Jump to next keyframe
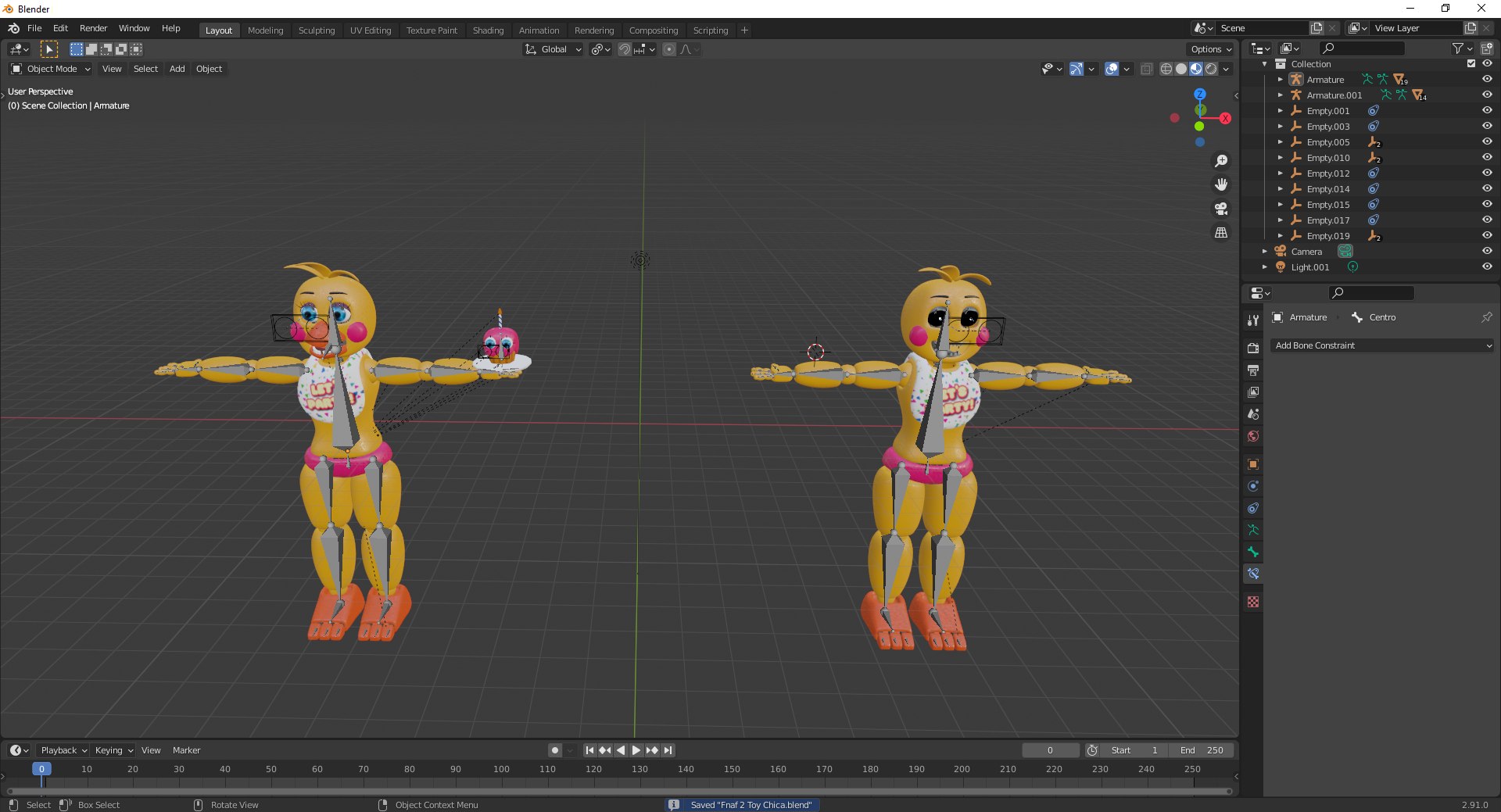This screenshot has height=812, width=1501. click(652, 750)
